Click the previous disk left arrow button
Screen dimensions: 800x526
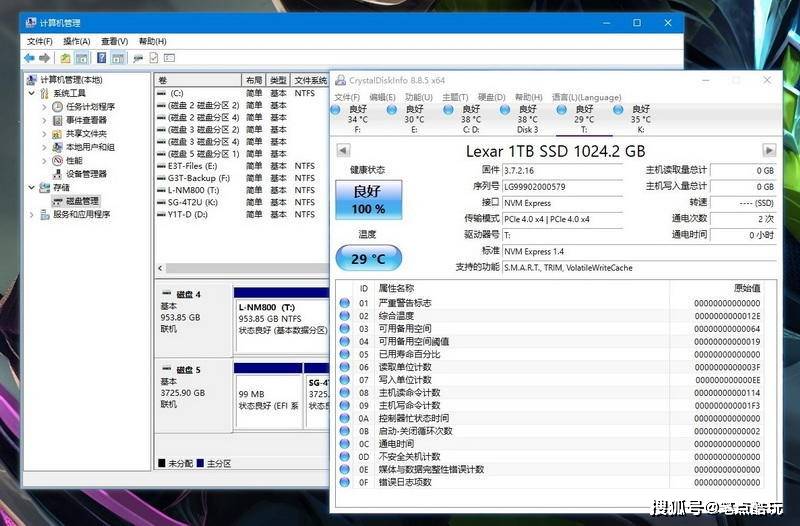[x=343, y=151]
